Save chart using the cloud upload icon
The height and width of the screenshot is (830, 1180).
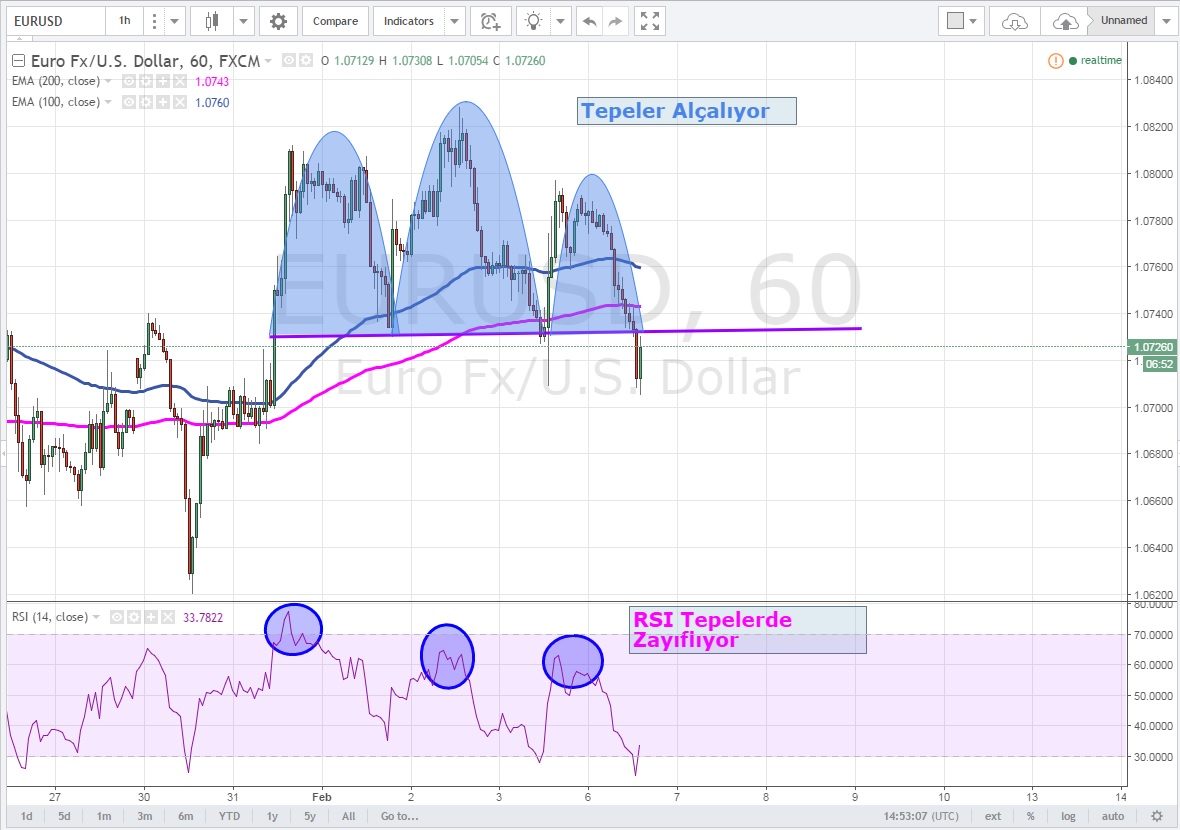pos(1066,21)
